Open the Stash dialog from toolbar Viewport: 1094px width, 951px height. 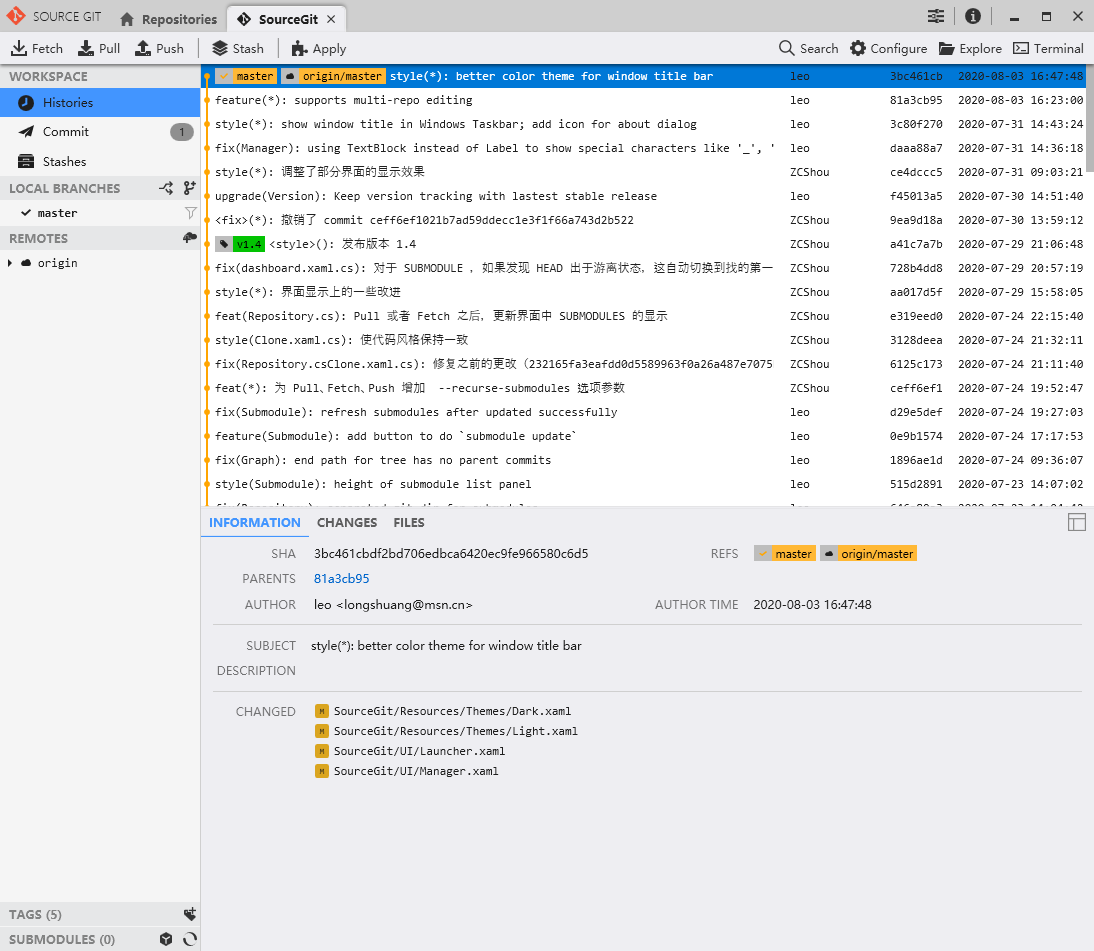pyautogui.click(x=238, y=48)
